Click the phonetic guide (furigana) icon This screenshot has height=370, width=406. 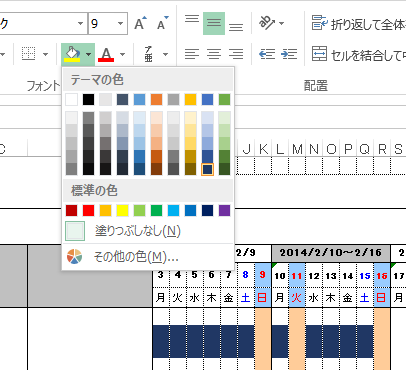tap(149, 54)
